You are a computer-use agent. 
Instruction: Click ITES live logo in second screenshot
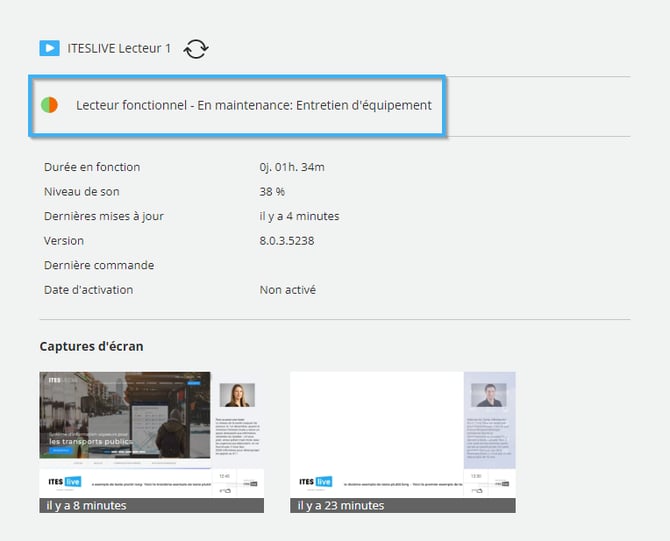coord(316,482)
